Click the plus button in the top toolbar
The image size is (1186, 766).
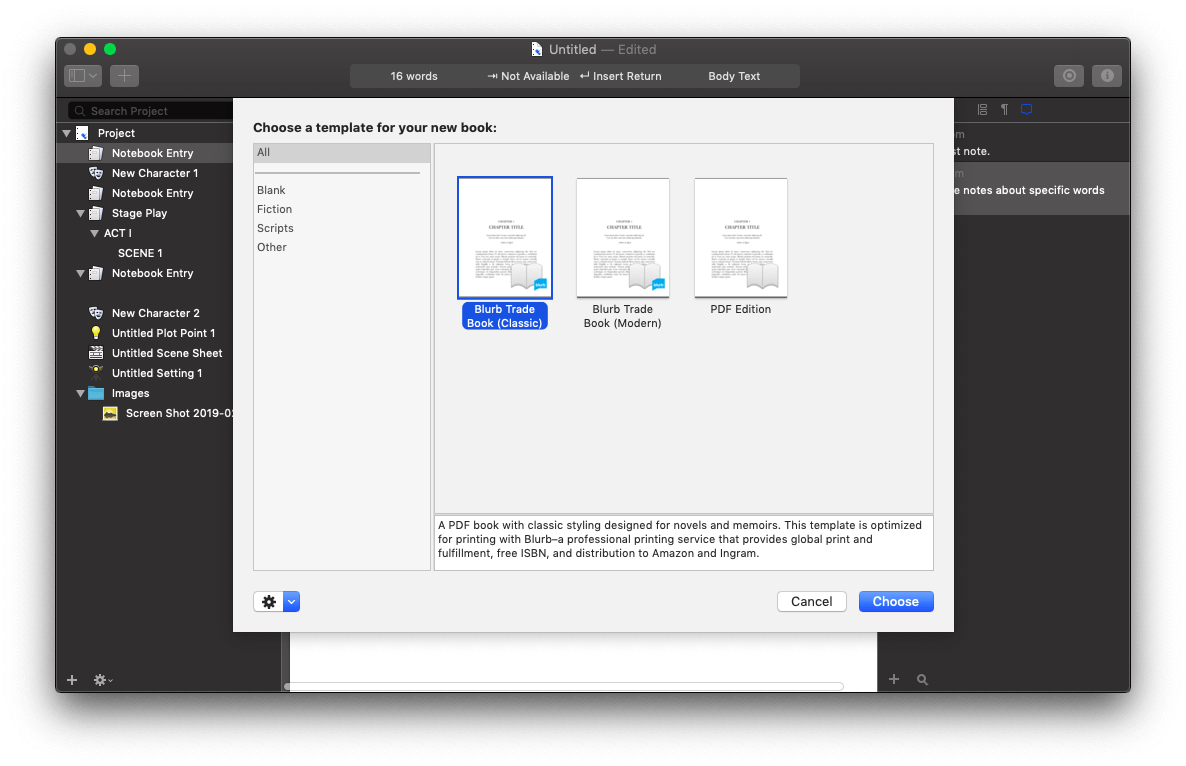[x=124, y=76]
